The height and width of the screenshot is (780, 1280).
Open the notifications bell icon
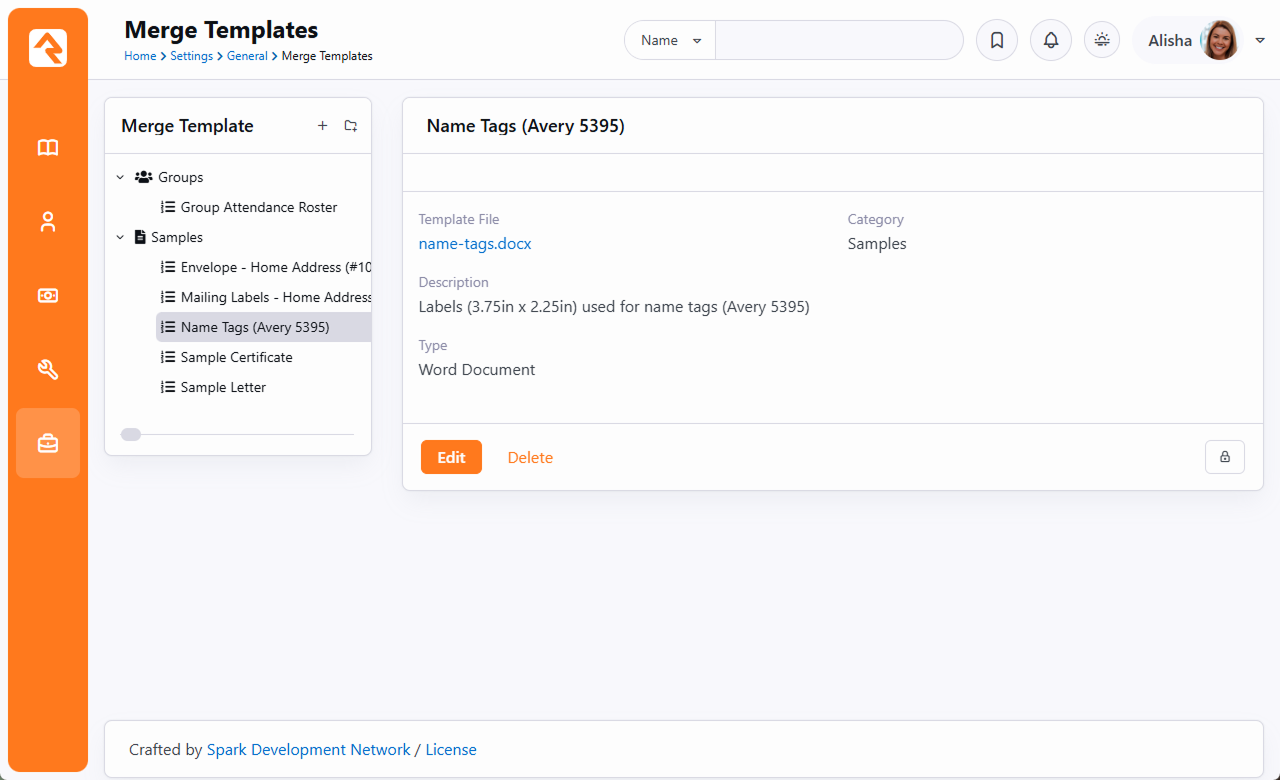[x=1050, y=41]
